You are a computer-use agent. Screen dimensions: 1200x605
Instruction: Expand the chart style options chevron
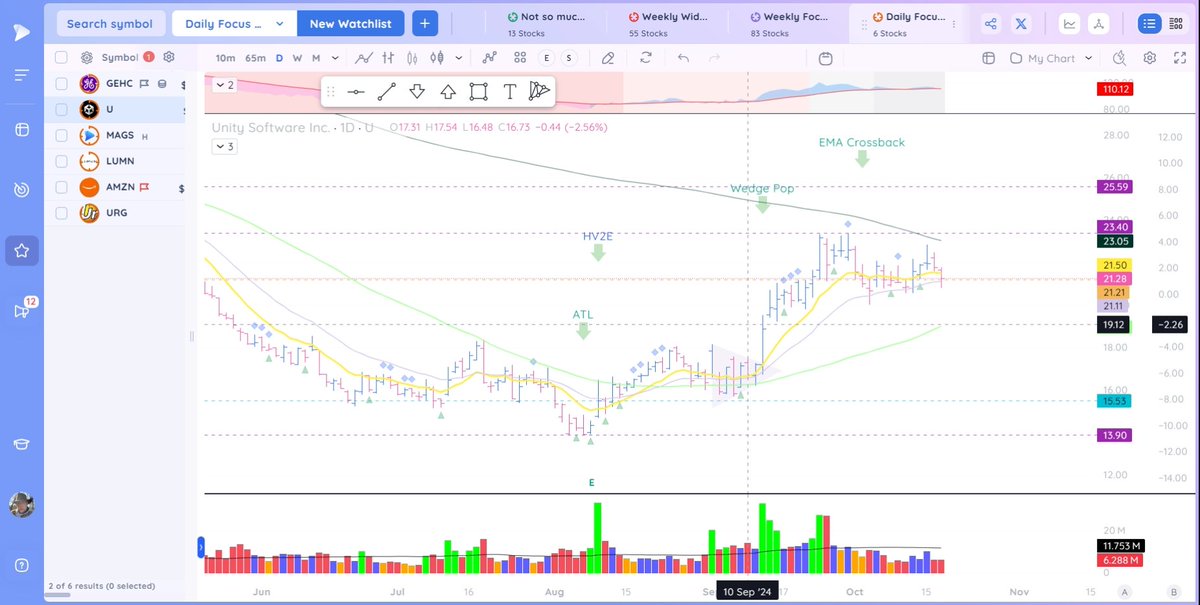click(x=458, y=58)
